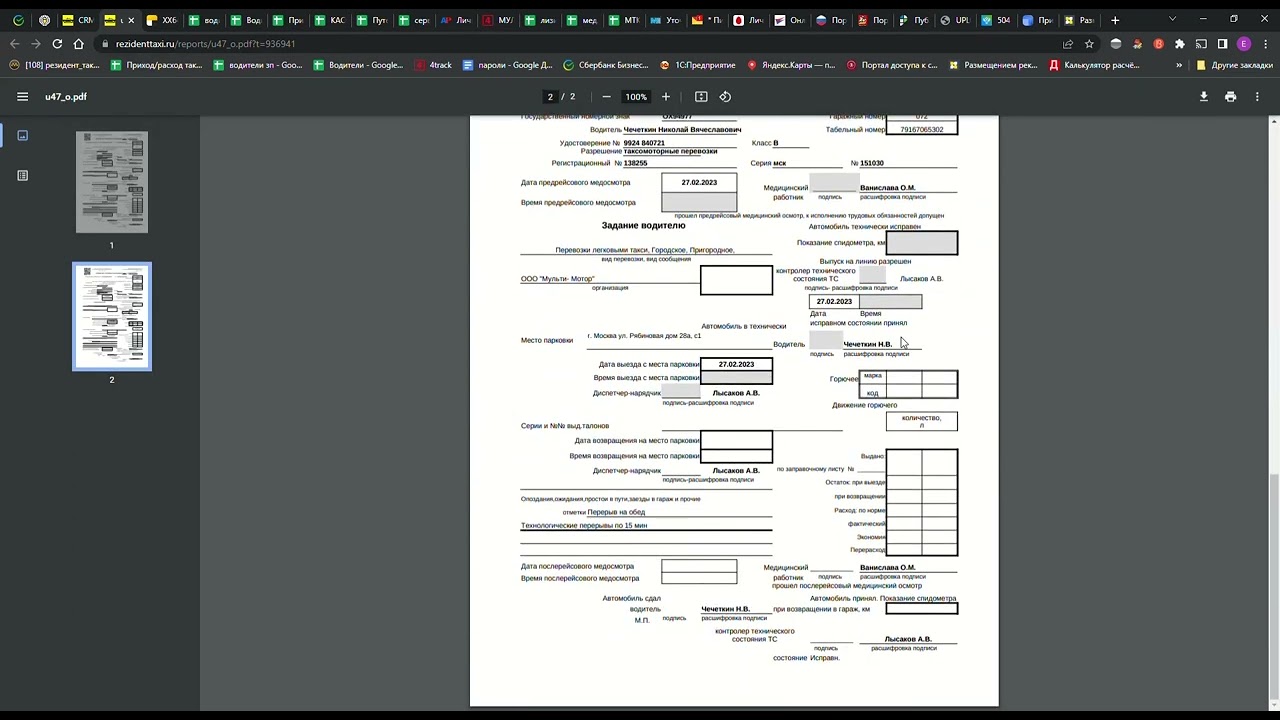Open 1С:Предприятие bookmark

(698, 65)
